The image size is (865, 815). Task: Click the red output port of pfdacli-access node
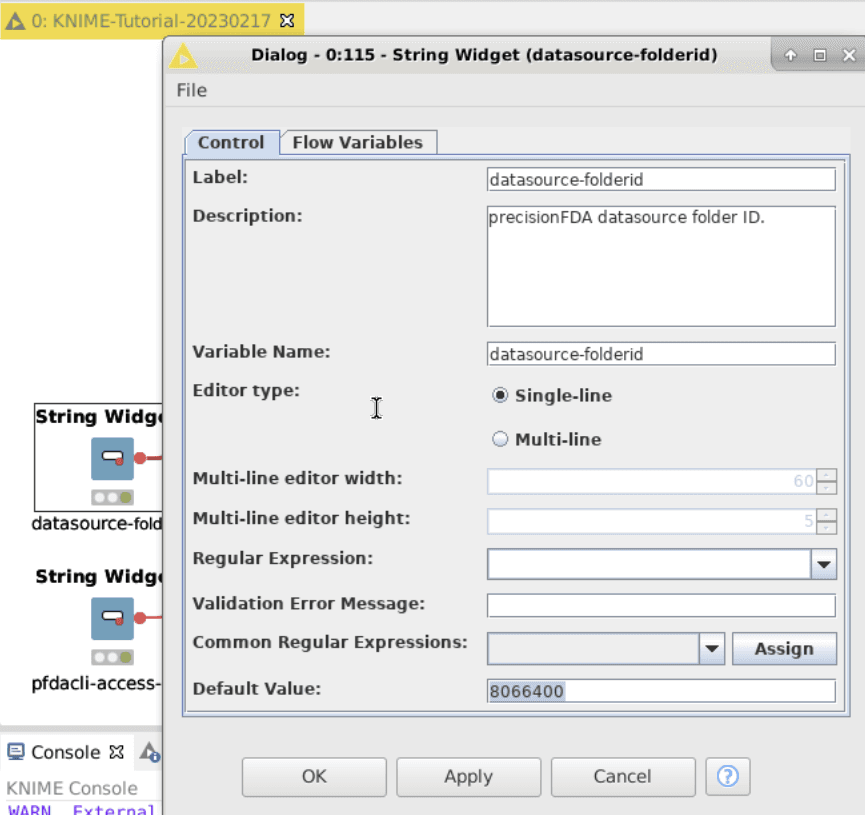[x=140, y=618]
